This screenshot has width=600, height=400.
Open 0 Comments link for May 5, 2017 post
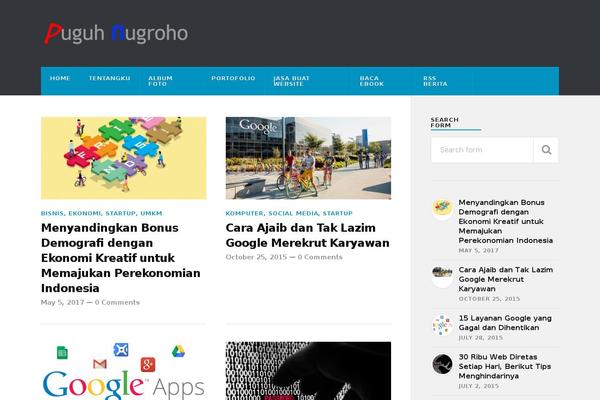coord(117,302)
